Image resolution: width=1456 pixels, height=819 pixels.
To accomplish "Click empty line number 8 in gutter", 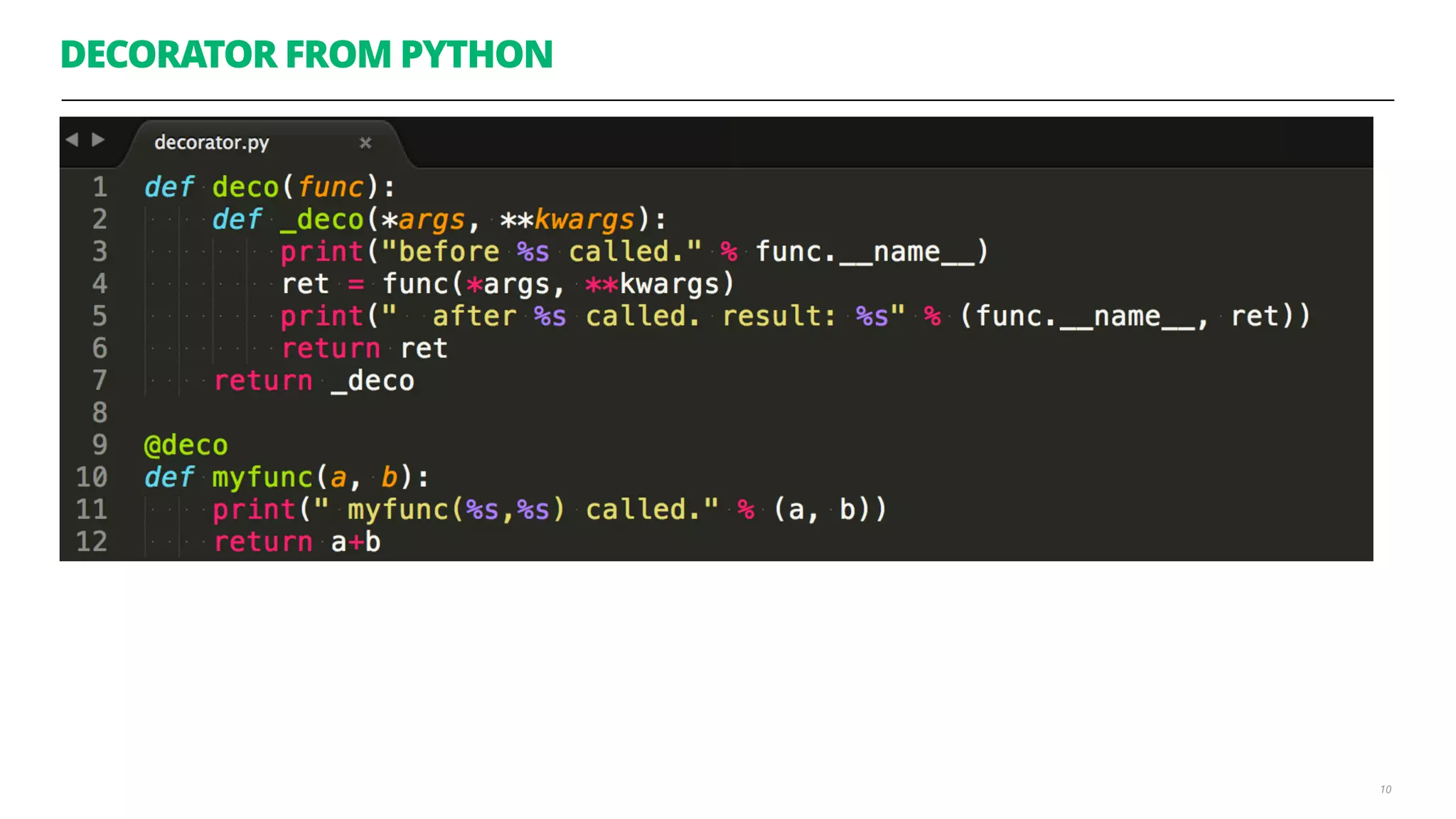I will (x=100, y=412).
